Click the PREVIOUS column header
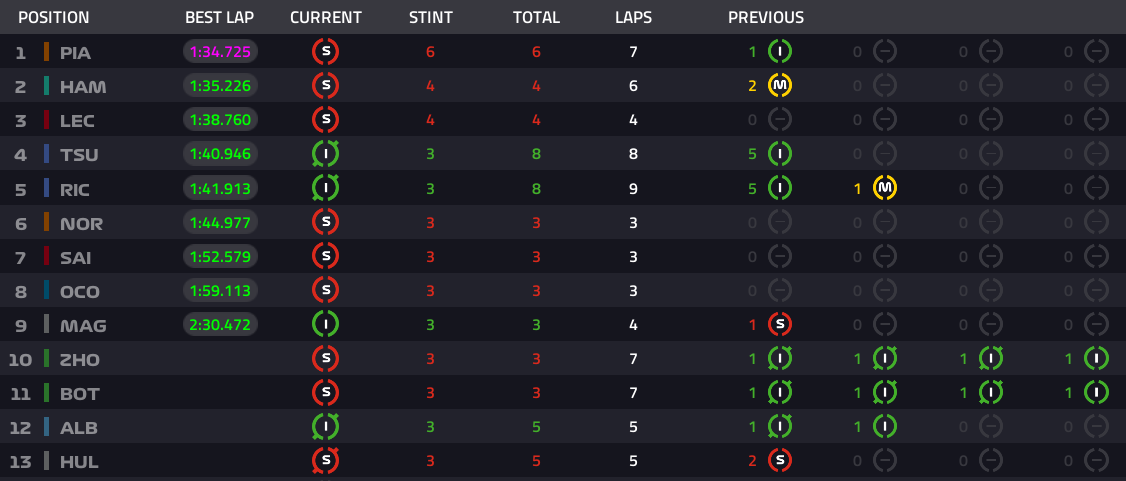 pyautogui.click(x=766, y=17)
